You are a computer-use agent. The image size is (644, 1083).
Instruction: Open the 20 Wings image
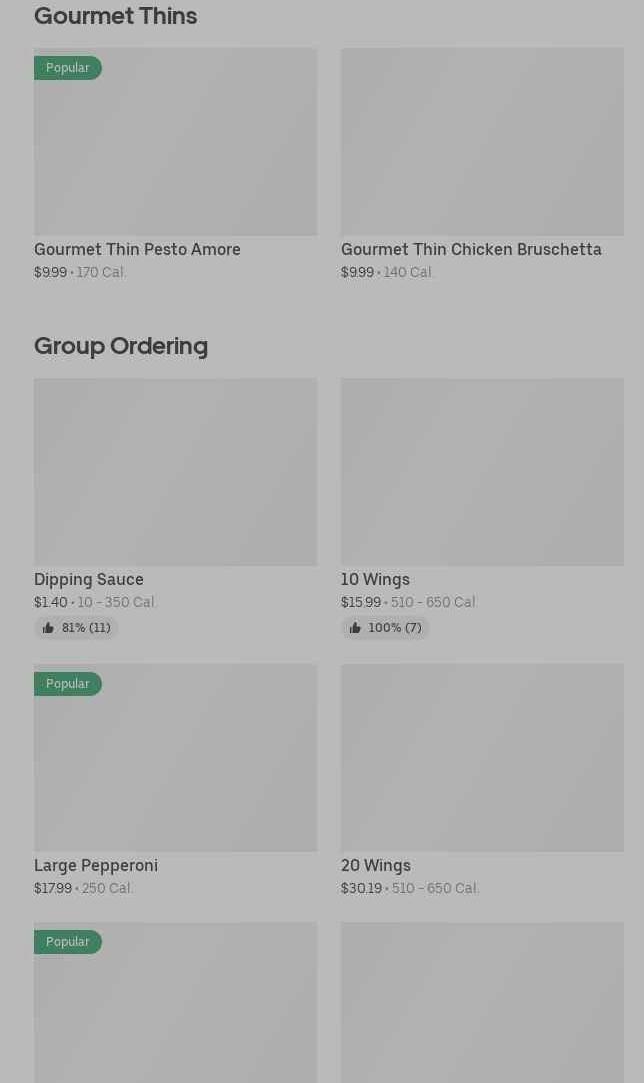point(482,758)
